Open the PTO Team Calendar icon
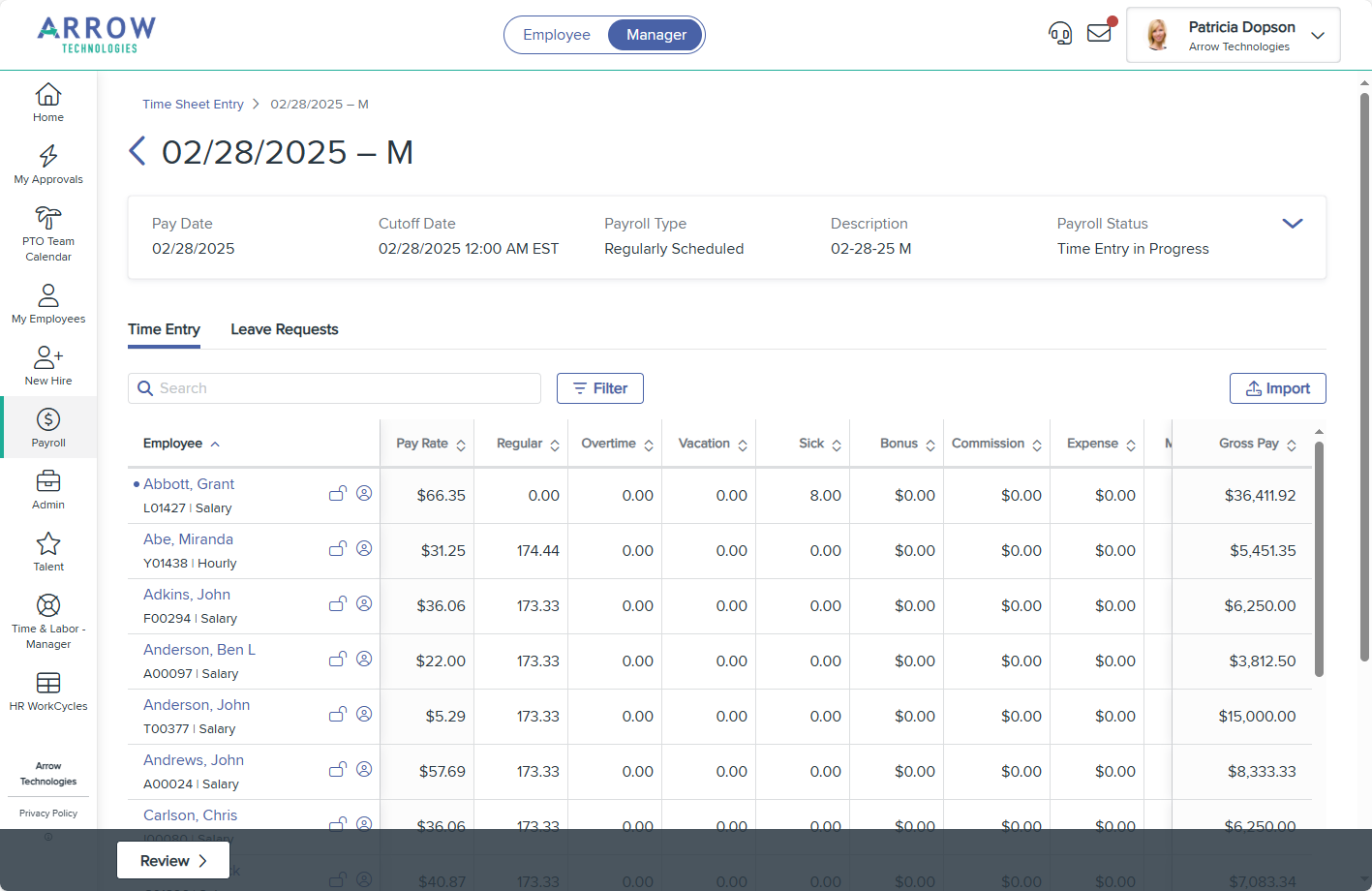Viewport: 1372px width, 891px height. (48, 219)
